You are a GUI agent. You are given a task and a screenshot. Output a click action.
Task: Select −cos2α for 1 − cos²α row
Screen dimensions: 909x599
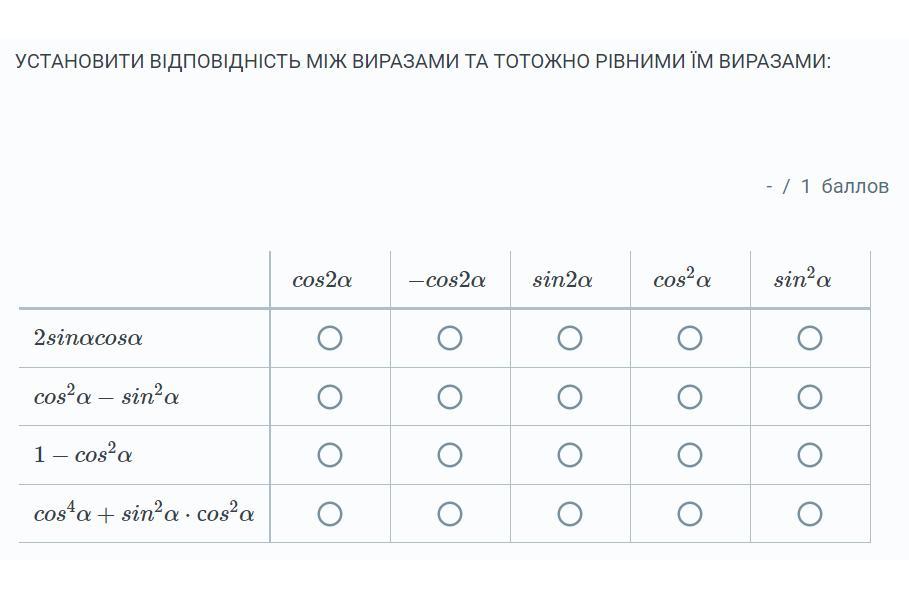450,455
